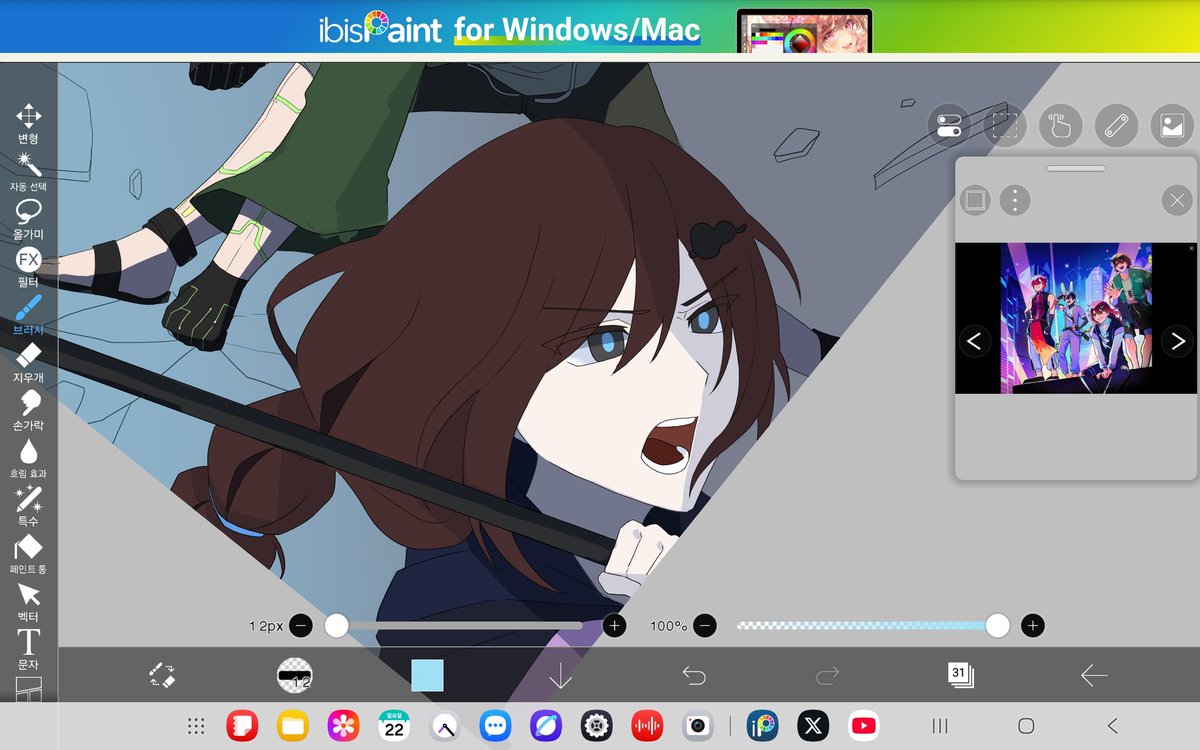1200x750 pixels.
Task: Select the 페인트 통 bucket tool
Action: pyautogui.click(x=28, y=554)
